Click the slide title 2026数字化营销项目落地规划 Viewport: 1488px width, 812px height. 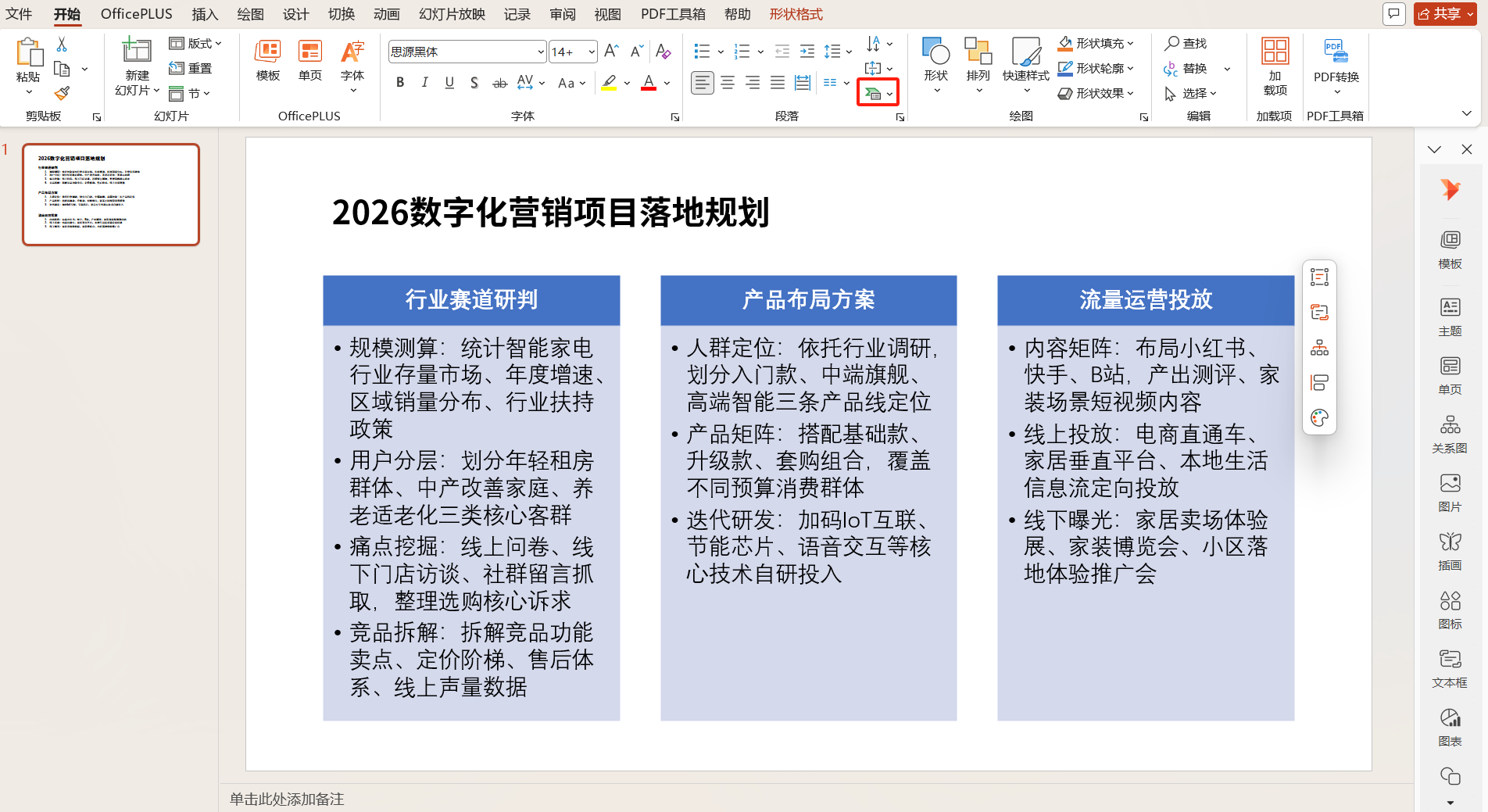pos(550,212)
